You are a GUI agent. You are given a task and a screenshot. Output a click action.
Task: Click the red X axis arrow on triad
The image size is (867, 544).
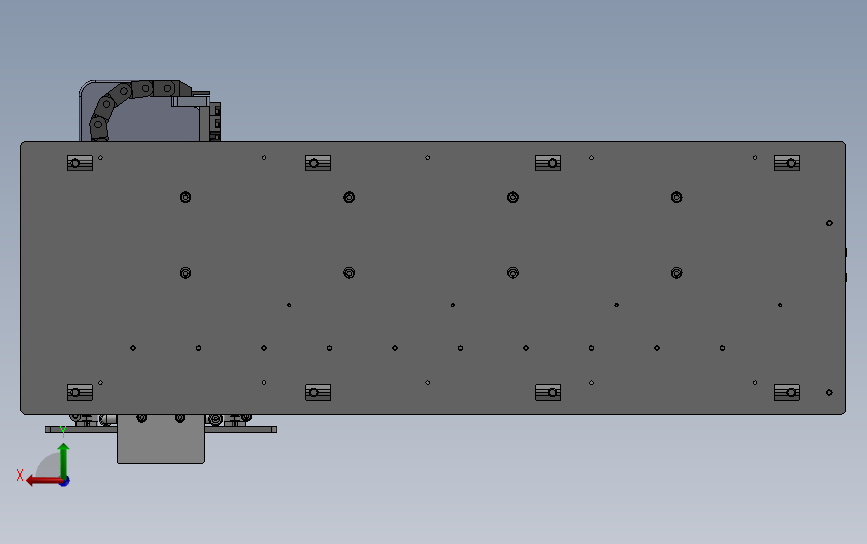pos(44,480)
